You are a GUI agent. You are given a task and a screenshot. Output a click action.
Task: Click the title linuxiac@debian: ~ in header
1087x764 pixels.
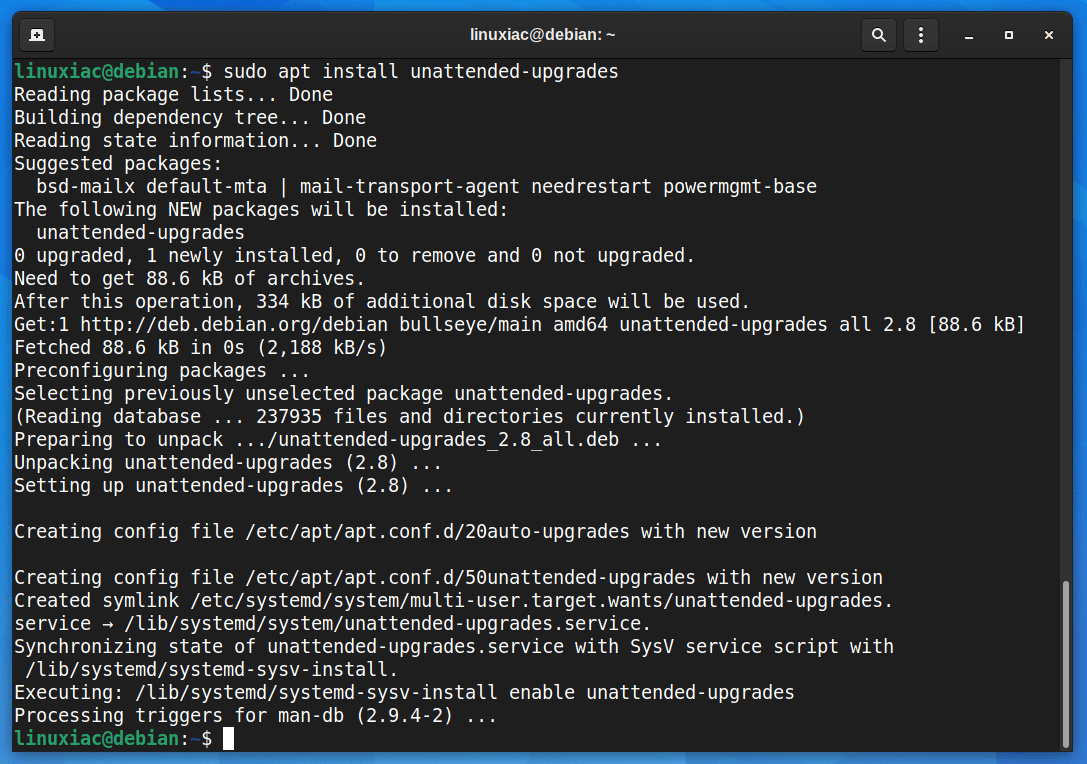(x=543, y=33)
